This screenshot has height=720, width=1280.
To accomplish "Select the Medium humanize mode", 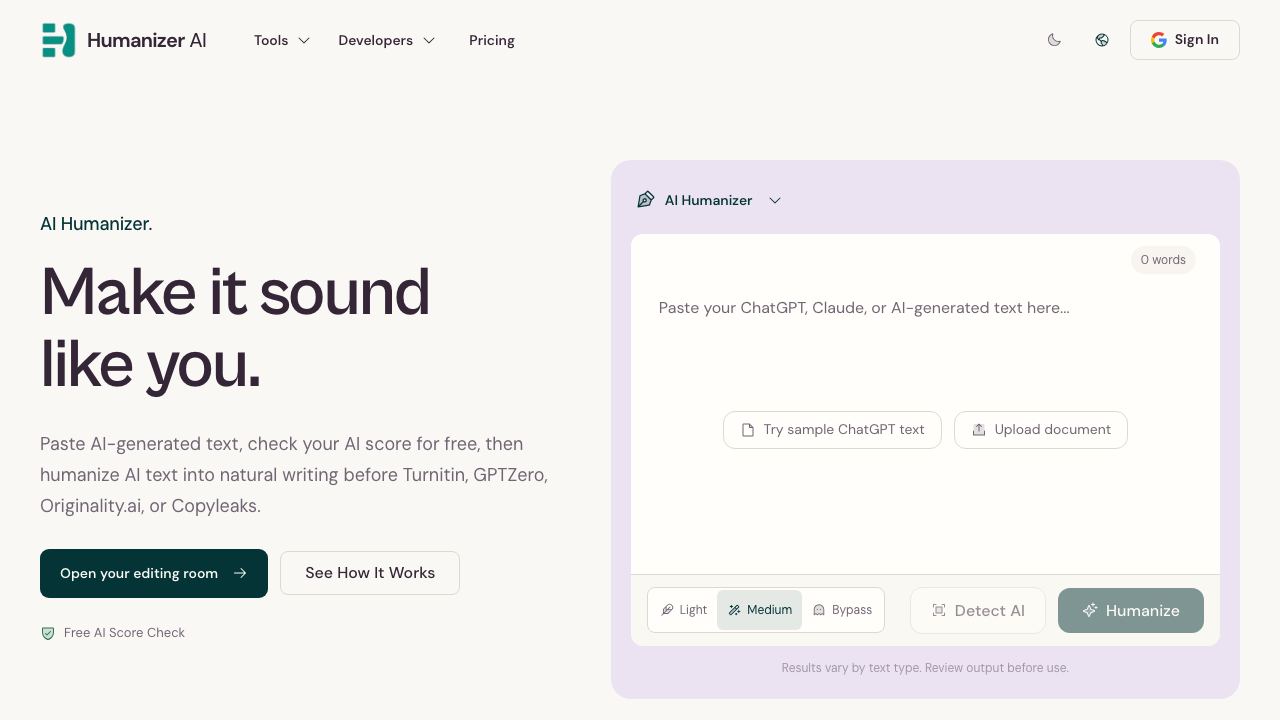I will pyautogui.click(x=760, y=610).
